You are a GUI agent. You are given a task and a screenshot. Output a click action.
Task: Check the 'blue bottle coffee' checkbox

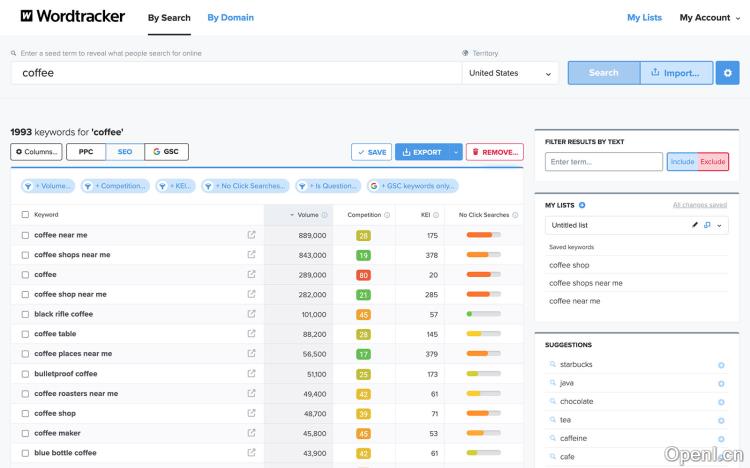[25, 453]
